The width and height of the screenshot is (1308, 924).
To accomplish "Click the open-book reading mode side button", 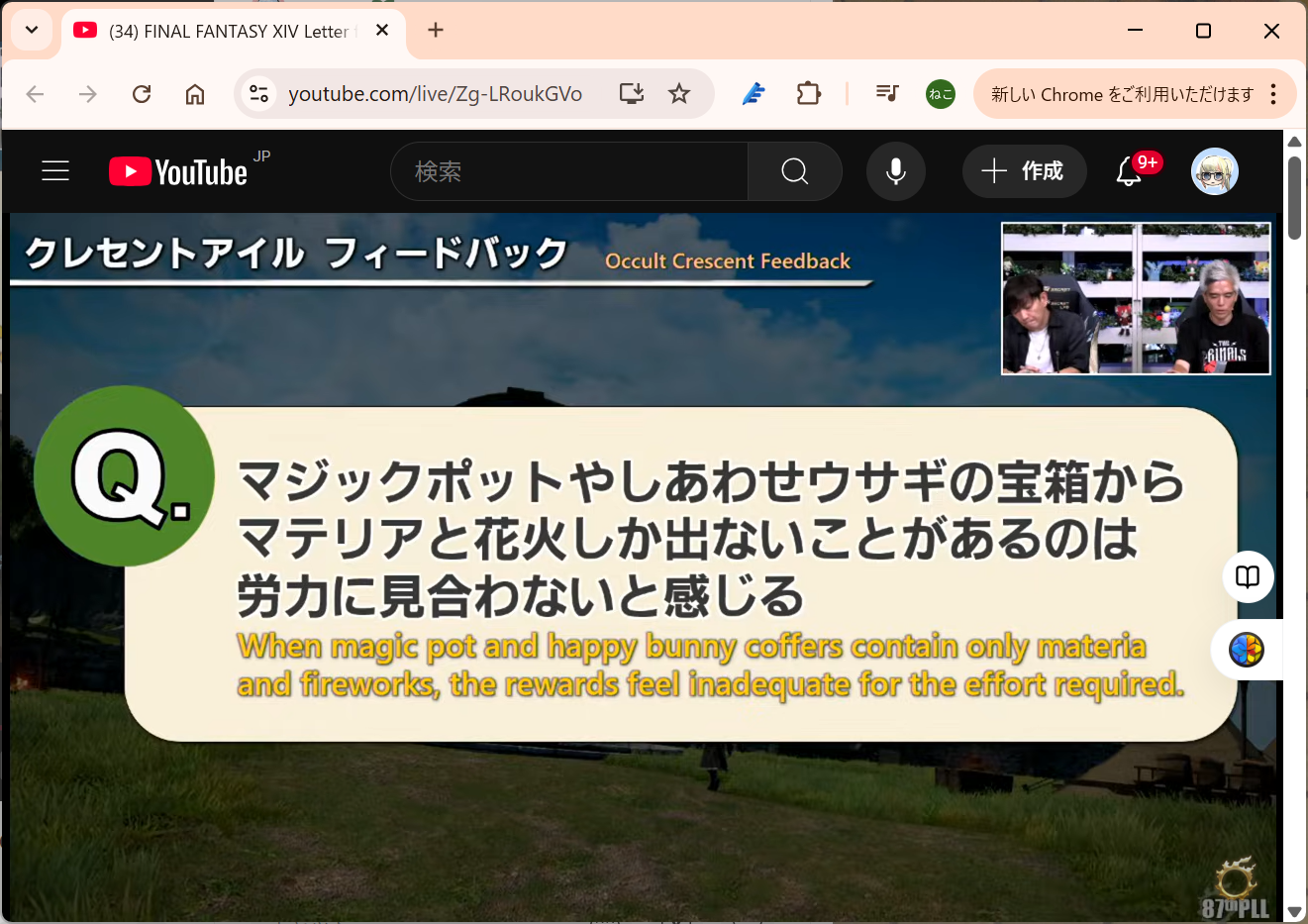I will tap(1248, 576).
